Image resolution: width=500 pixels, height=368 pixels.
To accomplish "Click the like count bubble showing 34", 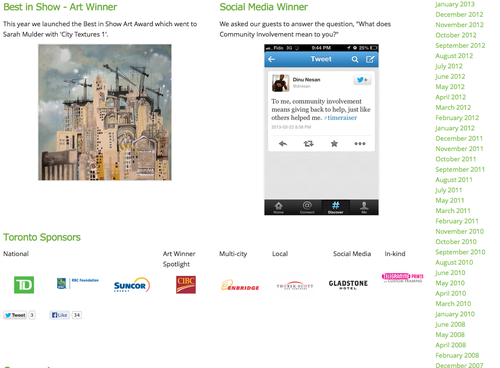I will tap(77, 315).
